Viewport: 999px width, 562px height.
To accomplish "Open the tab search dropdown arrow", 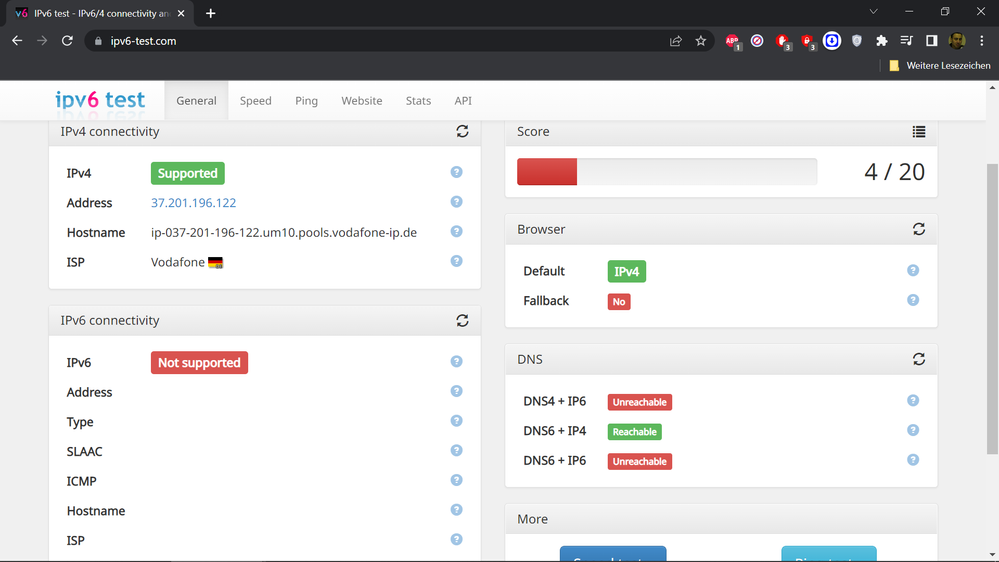I will click(x=873, y=12).
